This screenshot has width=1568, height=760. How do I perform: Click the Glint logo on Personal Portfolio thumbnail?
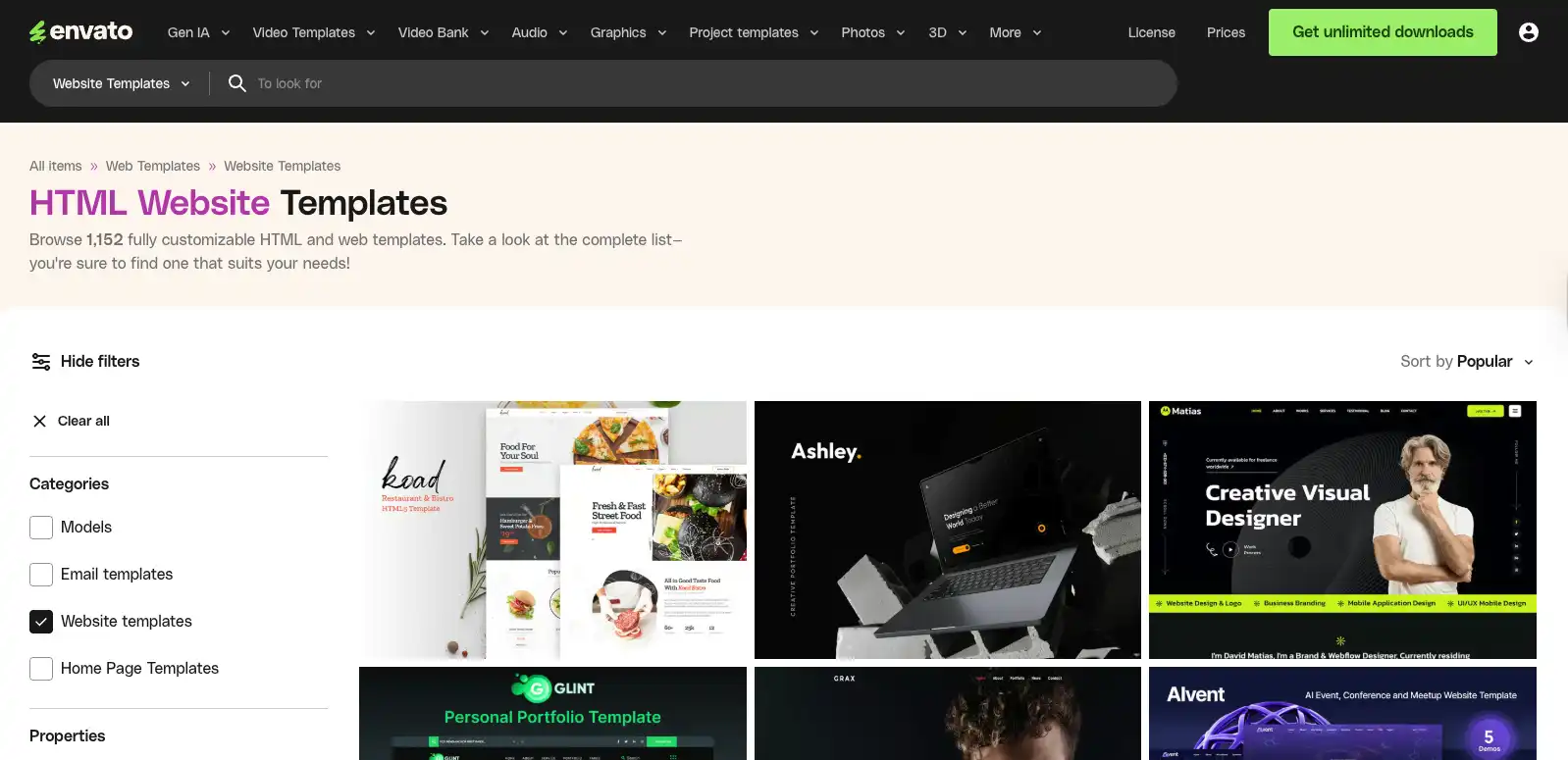(x=552, y=688)
